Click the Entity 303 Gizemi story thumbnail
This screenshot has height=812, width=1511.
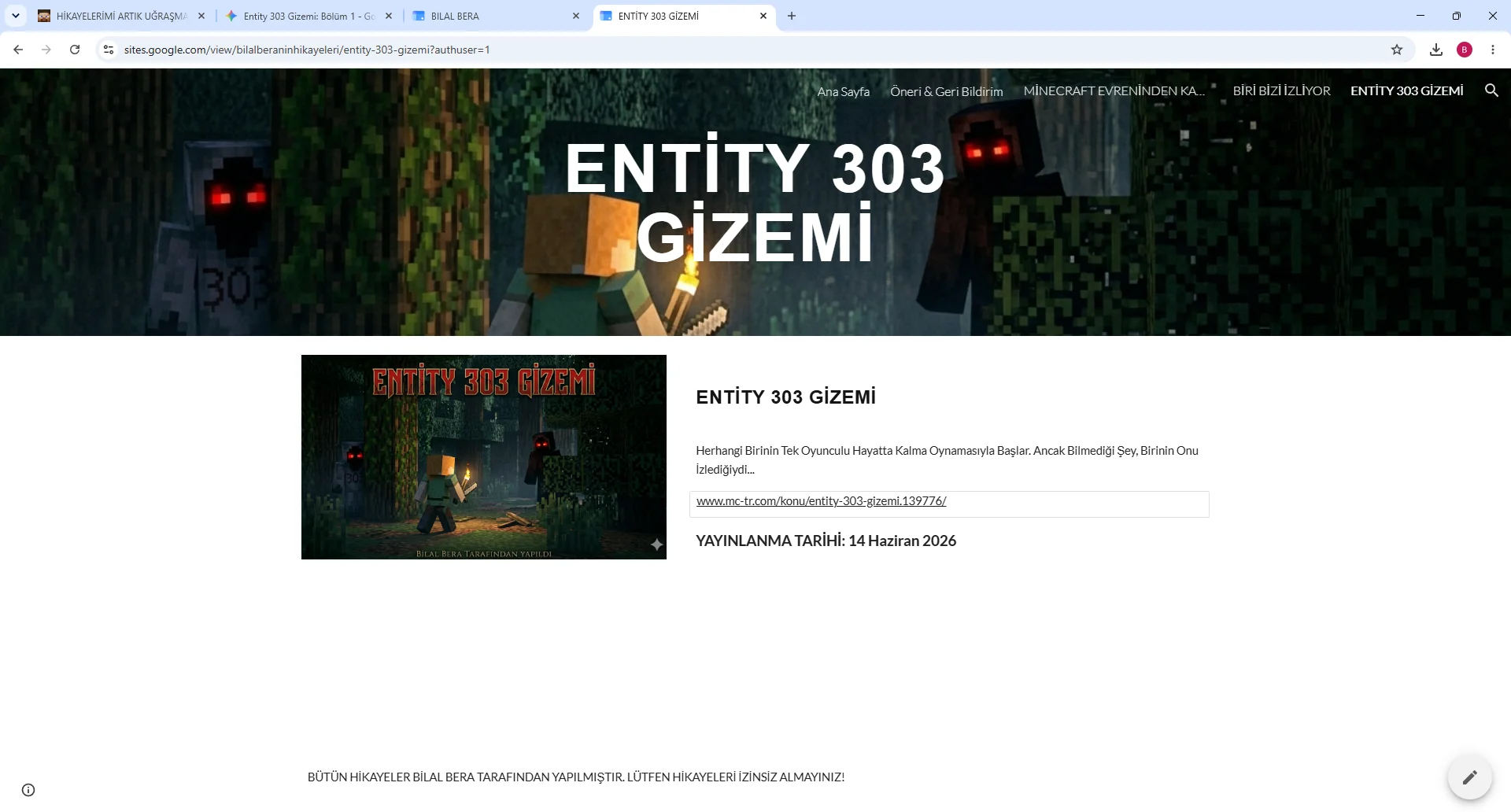coord(483,457)
